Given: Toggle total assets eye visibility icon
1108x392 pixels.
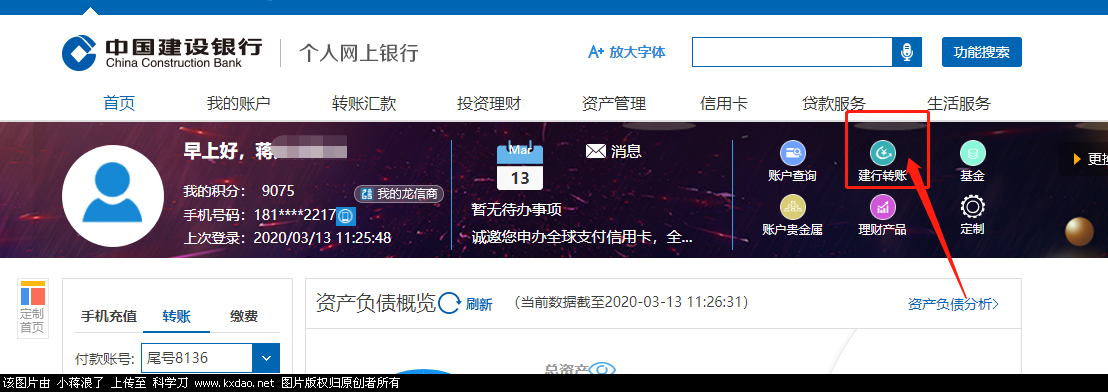Looking at the screenshot, I should point(602,370).
